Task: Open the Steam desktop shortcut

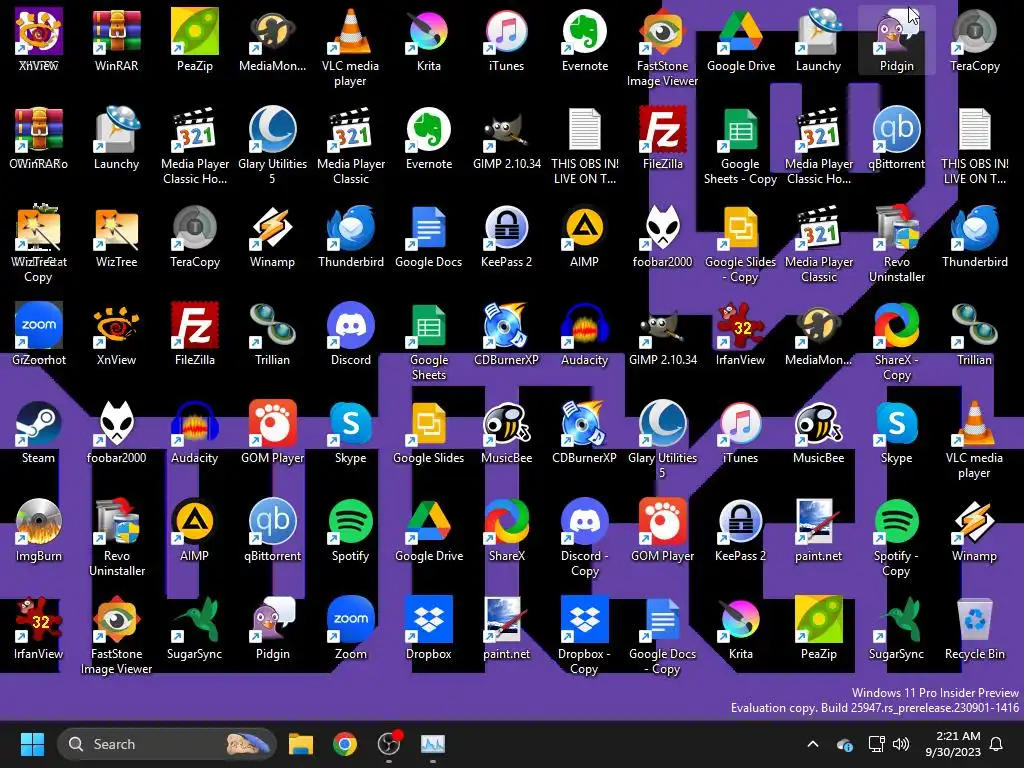Action: tap(38, 432)
